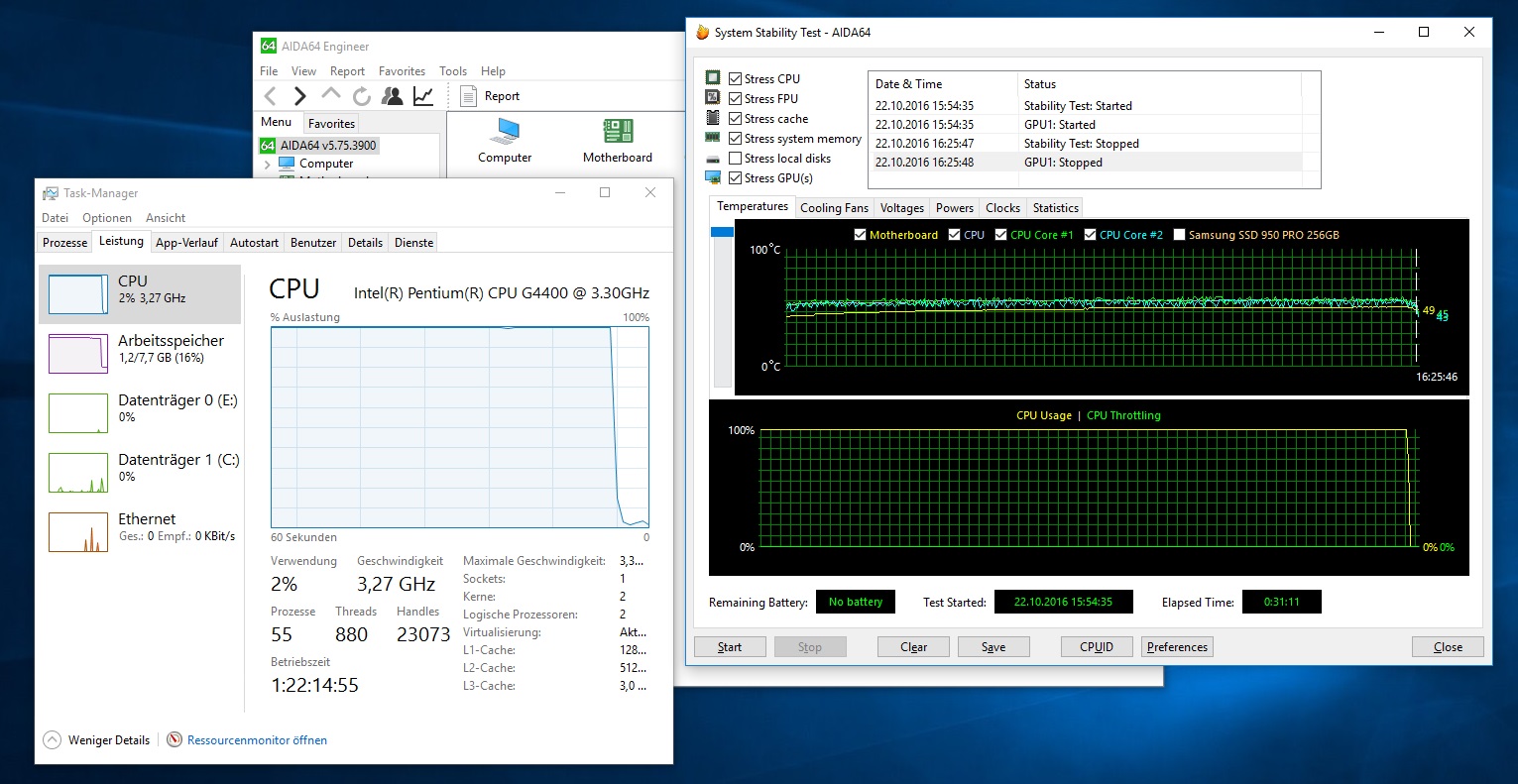The image size is (1518, 784).
Task: Click the Task-Manager title bar icon
Action: point(51,193)
